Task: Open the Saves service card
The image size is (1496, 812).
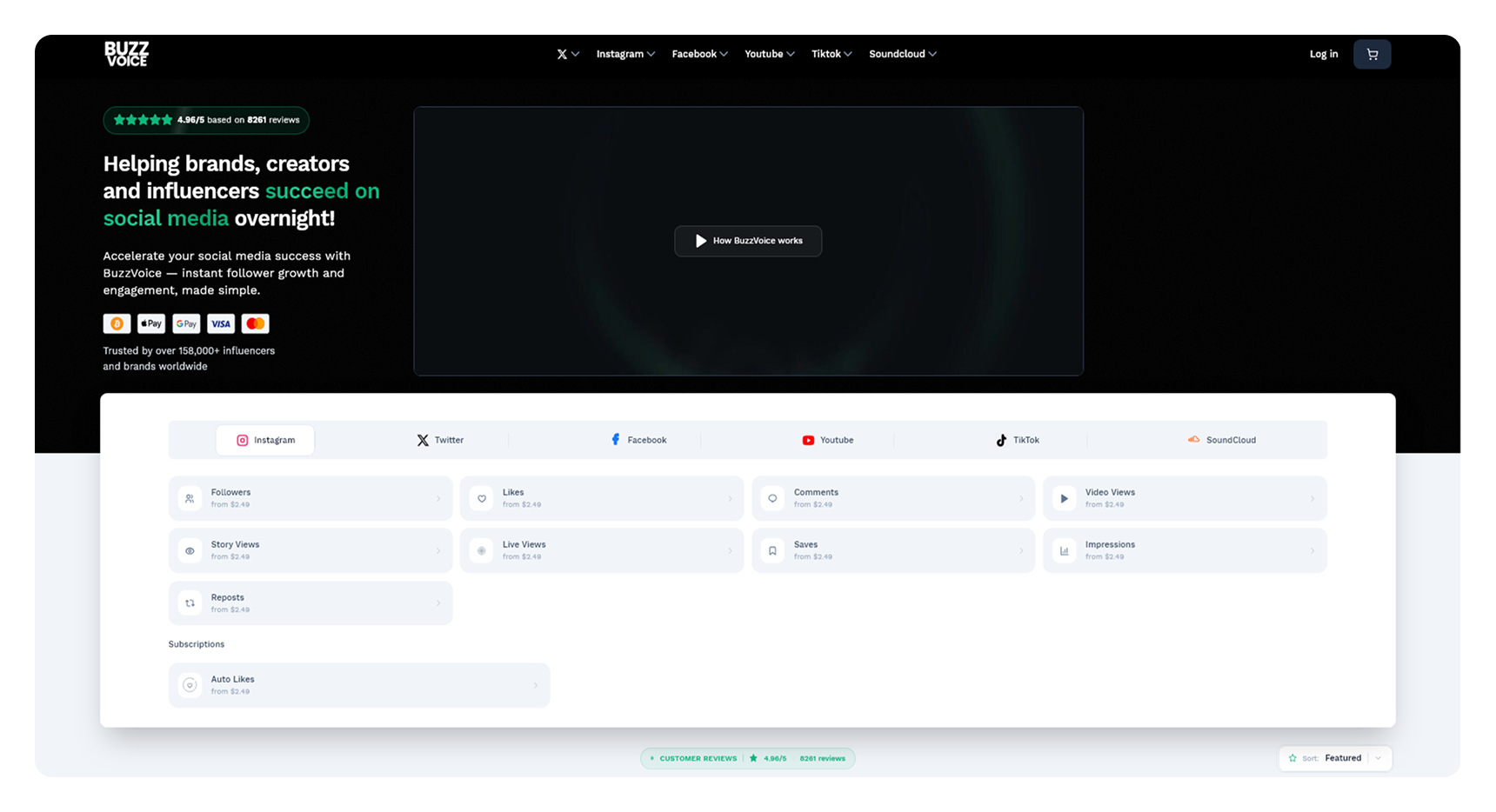Action: pos(893,550)
